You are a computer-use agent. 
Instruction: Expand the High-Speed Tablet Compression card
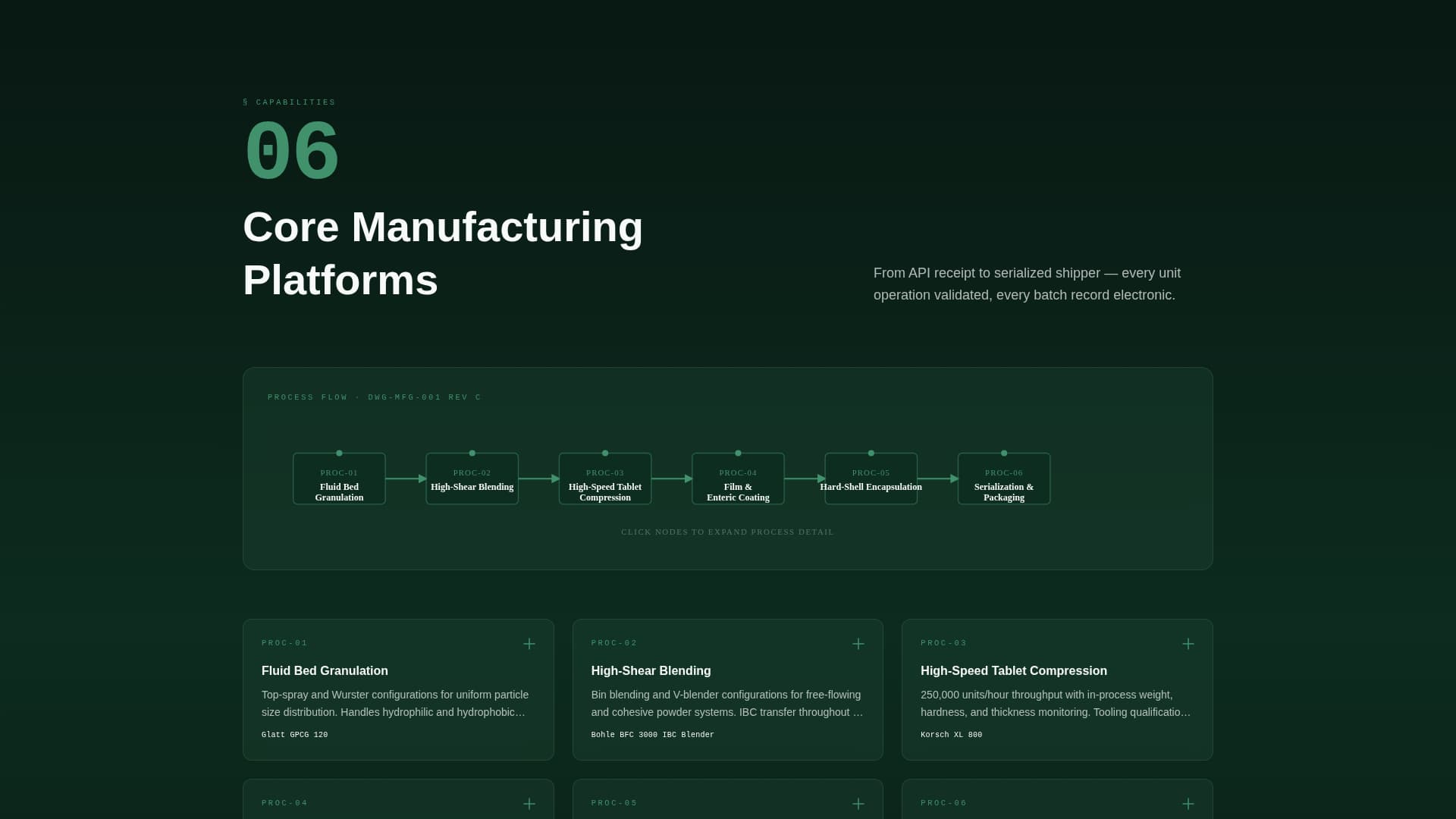(1188, 644)
